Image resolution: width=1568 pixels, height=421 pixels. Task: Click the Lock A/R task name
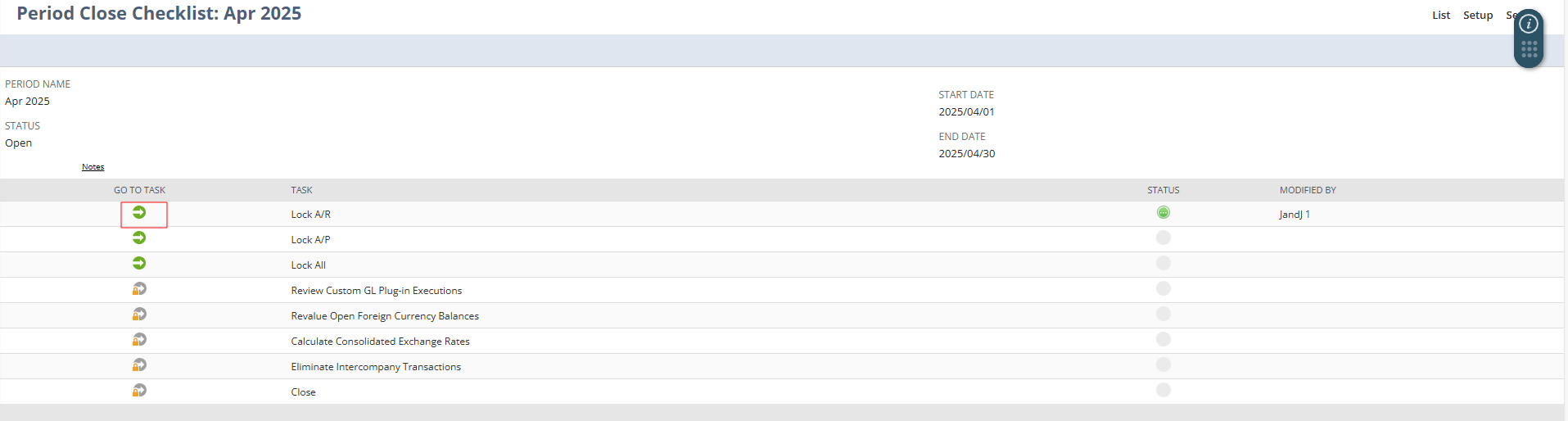310,215
